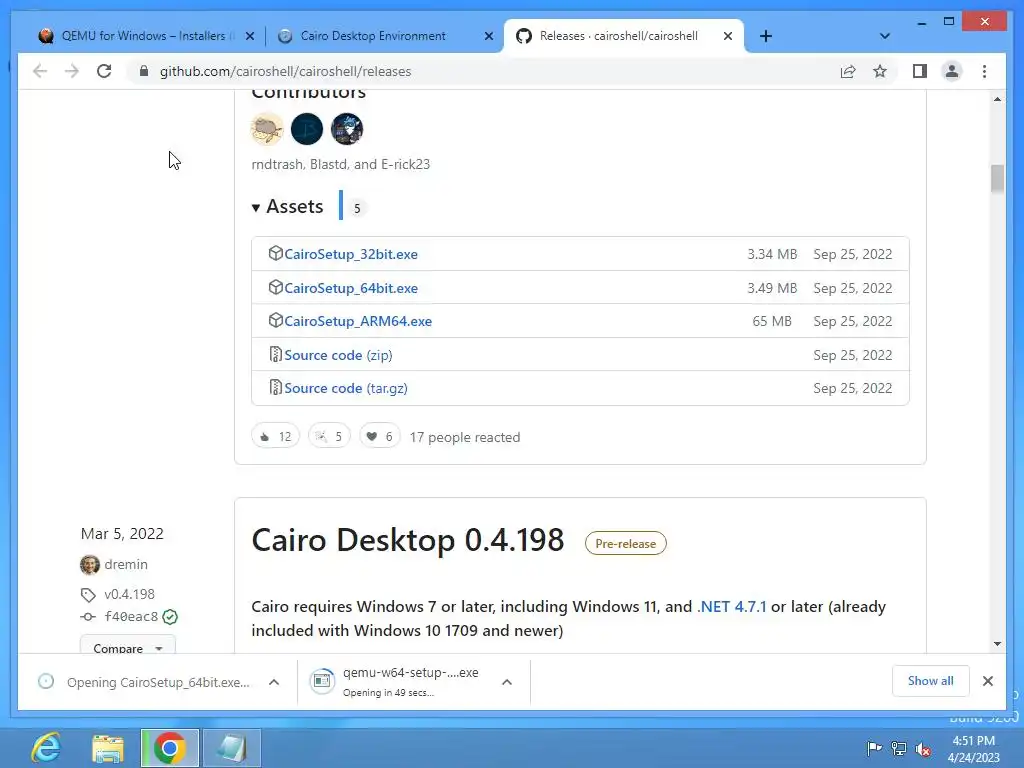Open rndtrash contributor avatar
The width and height of the screenshot is (1024, 768).
[266, 129]
